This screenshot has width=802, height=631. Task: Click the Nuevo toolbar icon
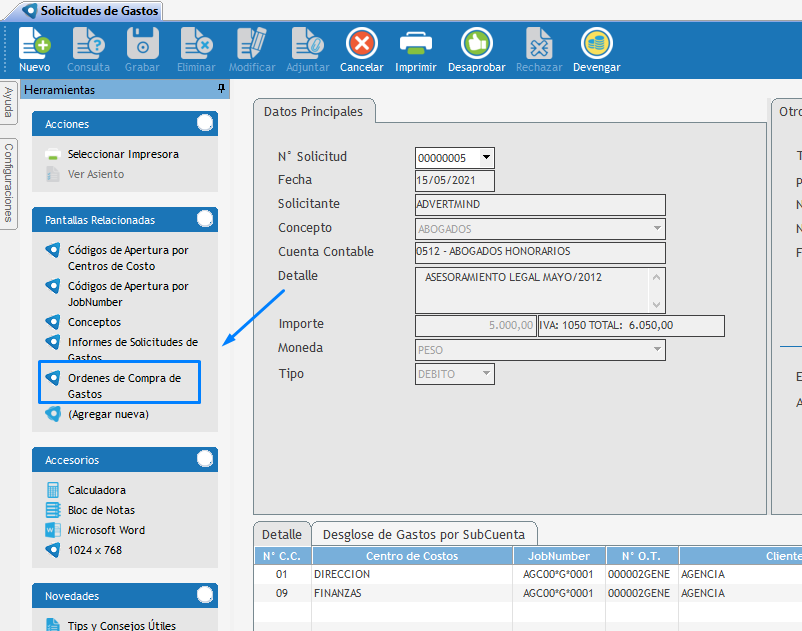pos(34,44)
